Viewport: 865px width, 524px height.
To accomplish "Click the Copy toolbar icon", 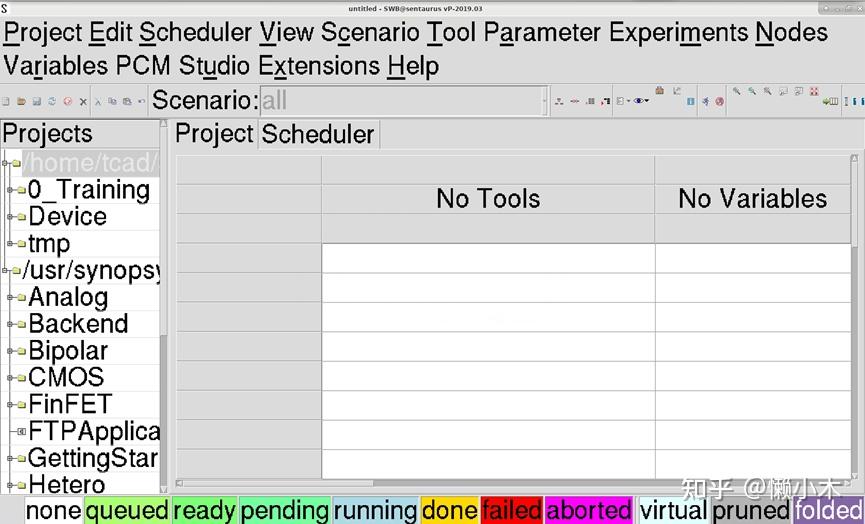I will coord(112,101).
